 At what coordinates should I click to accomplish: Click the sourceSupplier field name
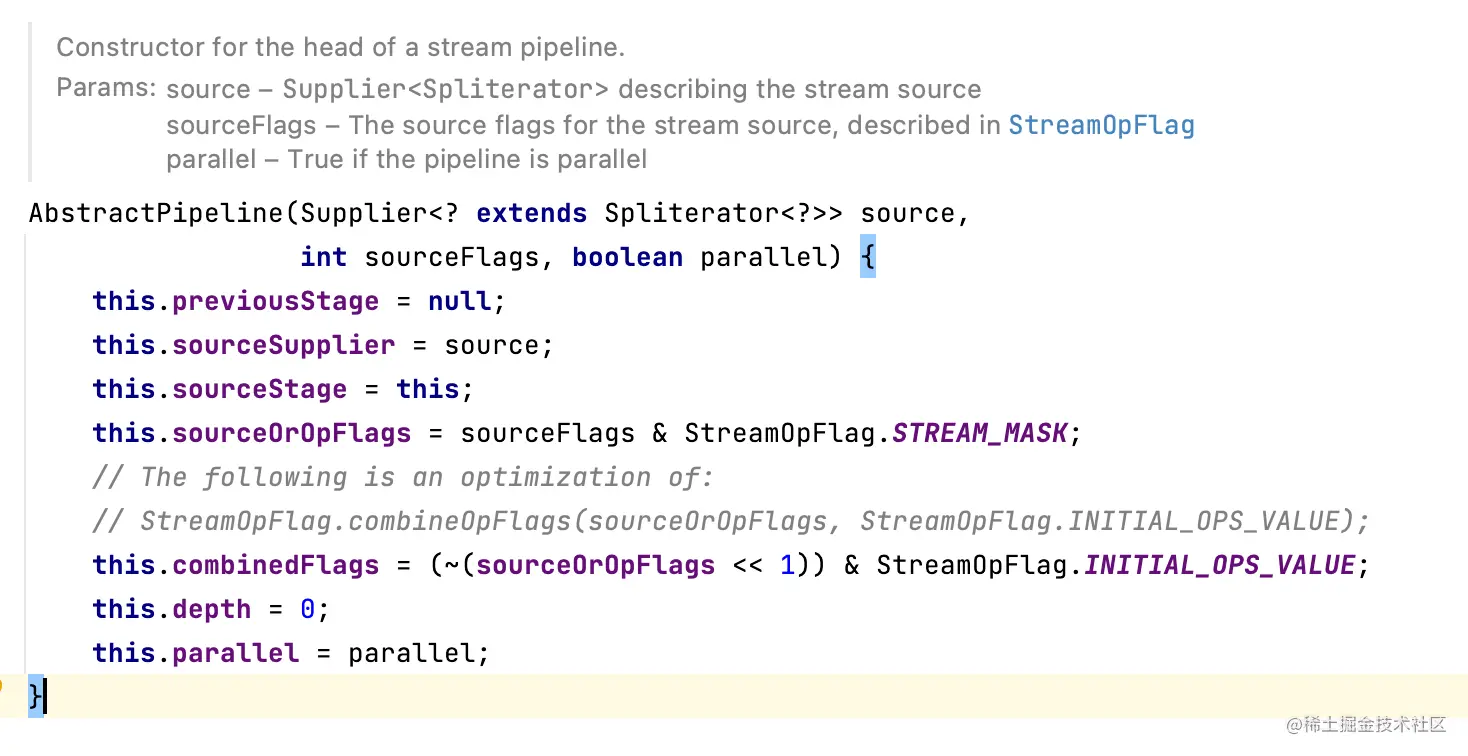pyautogui.click(x=284, y=345)
